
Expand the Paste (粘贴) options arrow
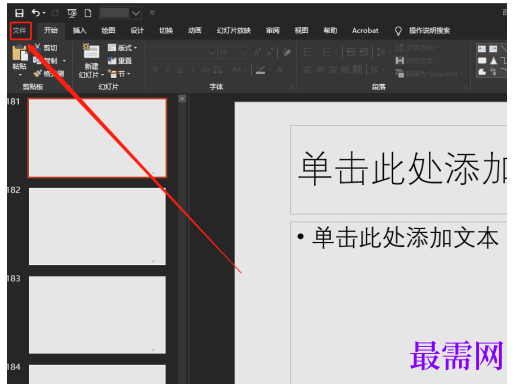click(x=19, y=75)
